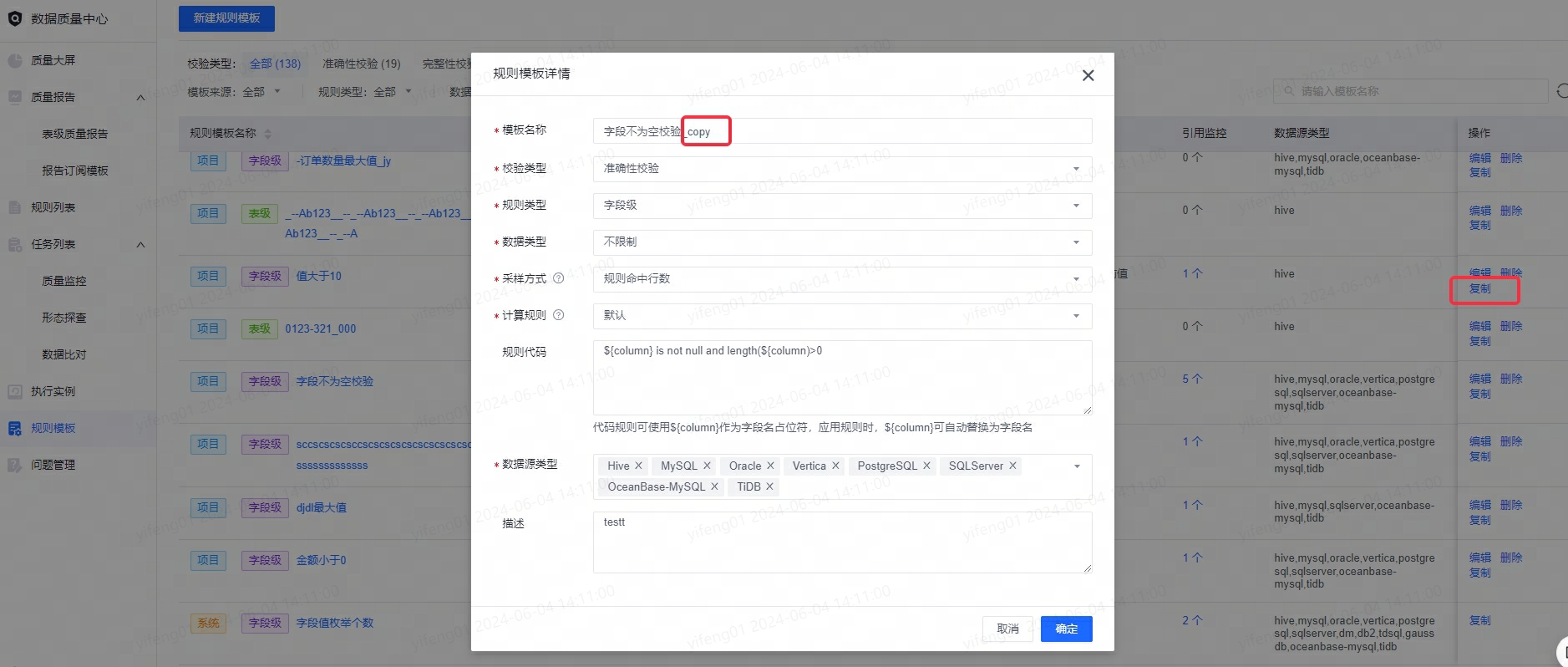Close the 规则模板详情 dialog
The image size is (1568, 667).
tap(1088, 75)
